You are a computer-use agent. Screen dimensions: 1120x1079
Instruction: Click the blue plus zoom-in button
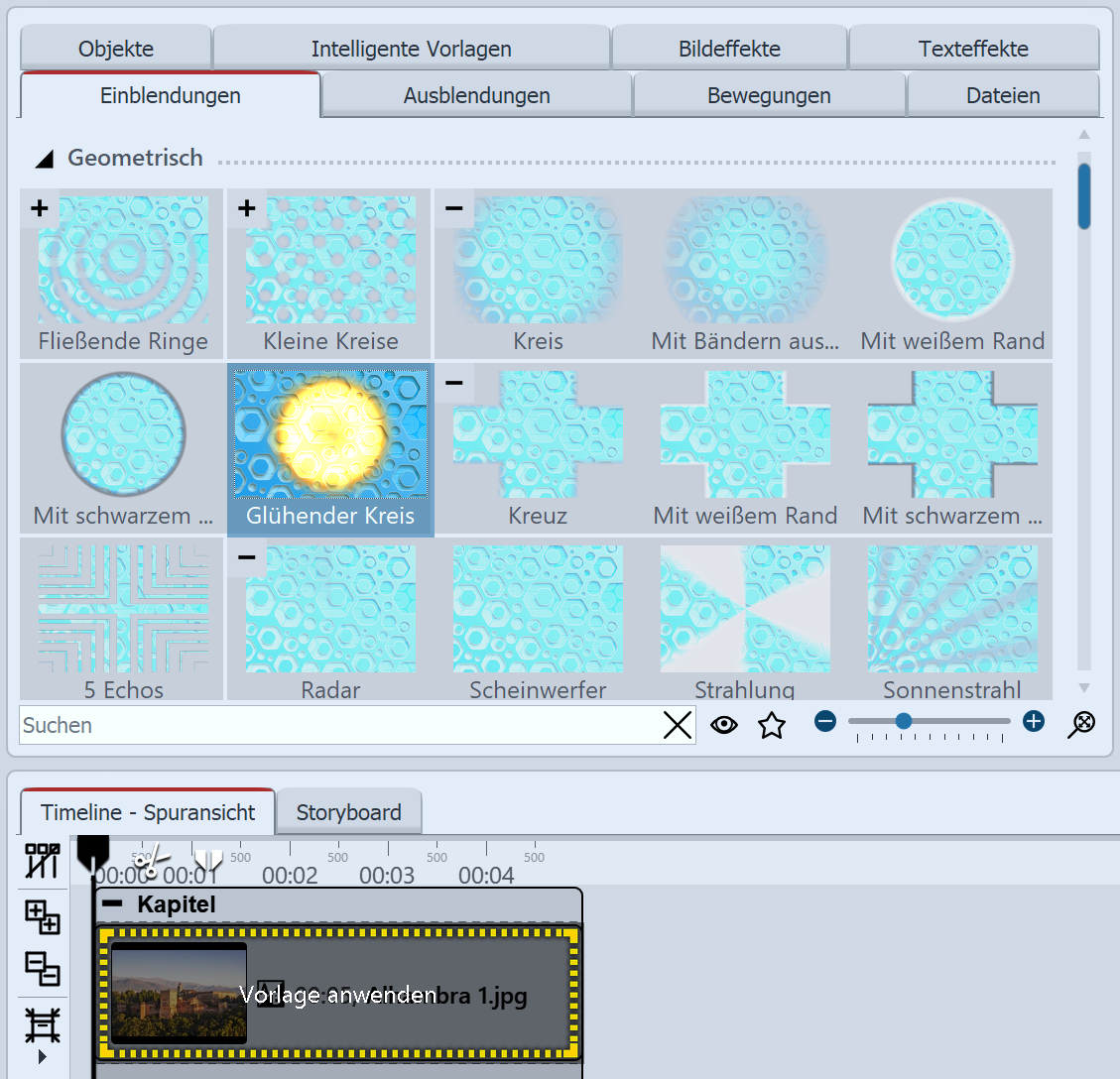1034,722
